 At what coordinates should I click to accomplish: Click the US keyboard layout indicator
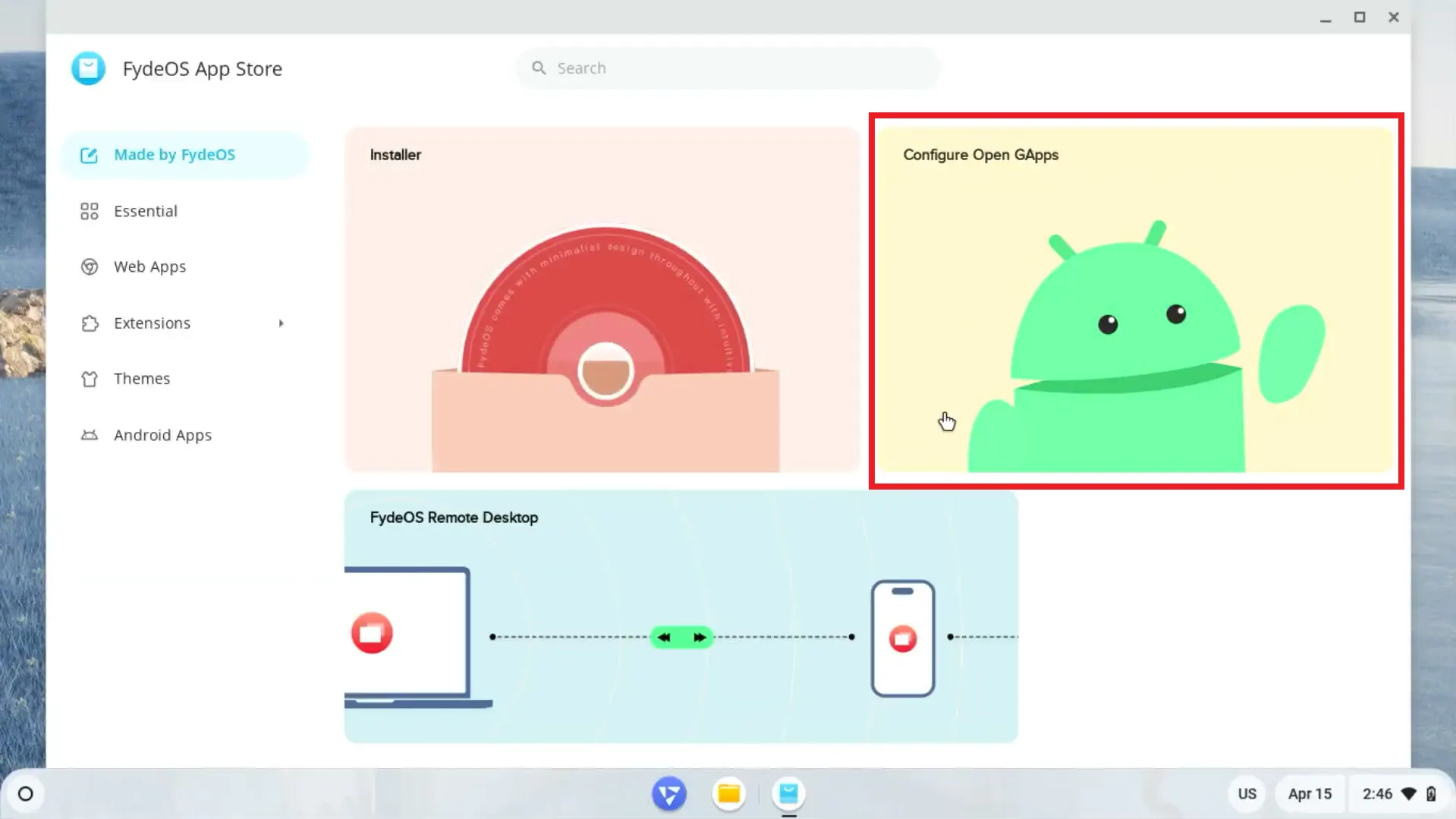click(1247, 794)
